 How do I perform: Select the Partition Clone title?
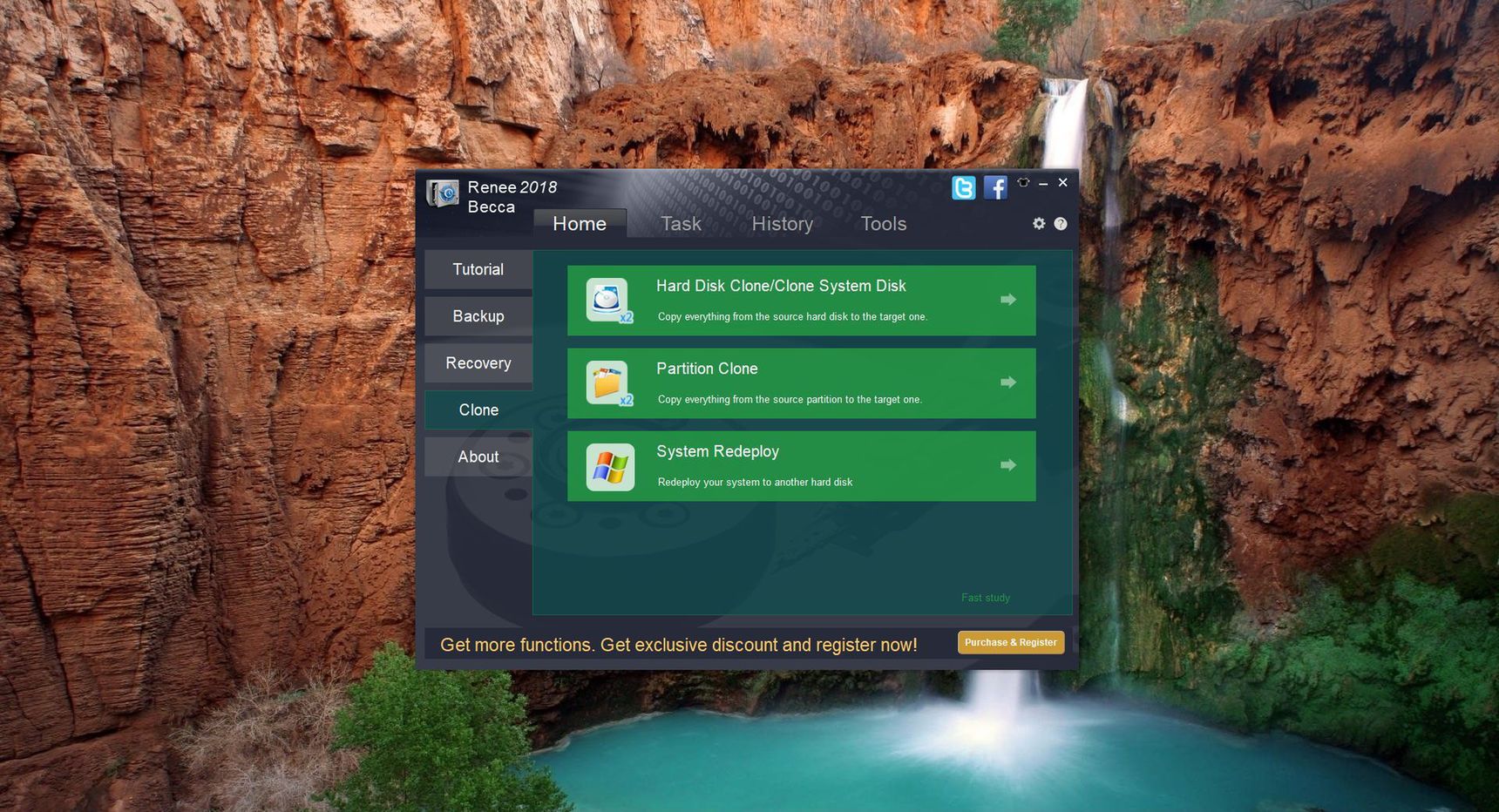click(707, 369)
